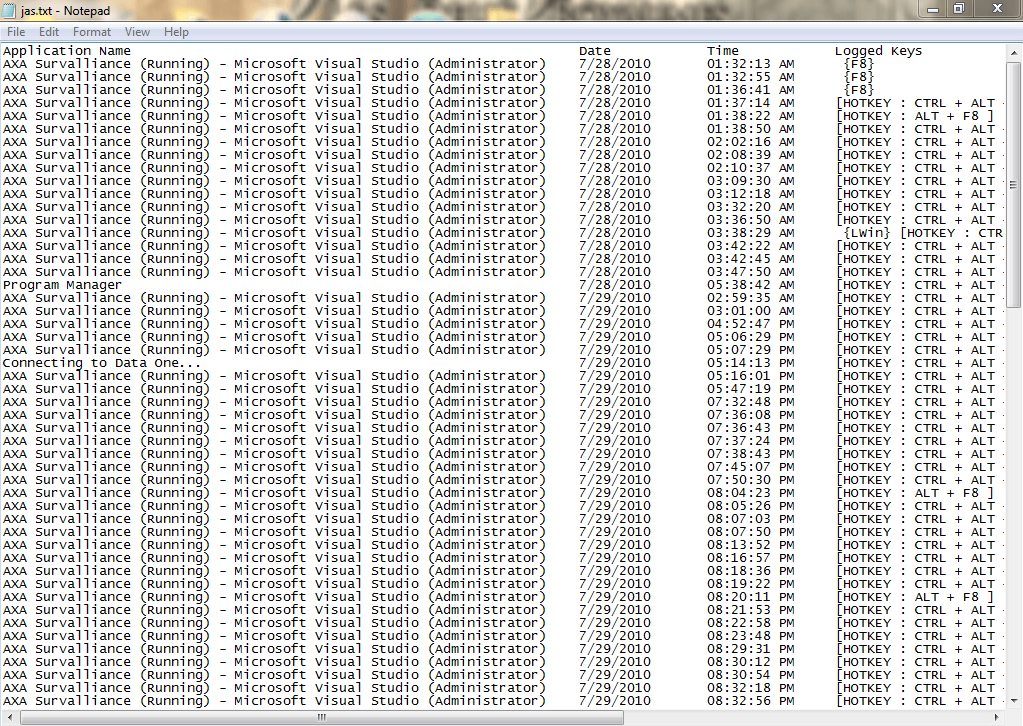Restore down the Notepad window

(x=959, y=8)
